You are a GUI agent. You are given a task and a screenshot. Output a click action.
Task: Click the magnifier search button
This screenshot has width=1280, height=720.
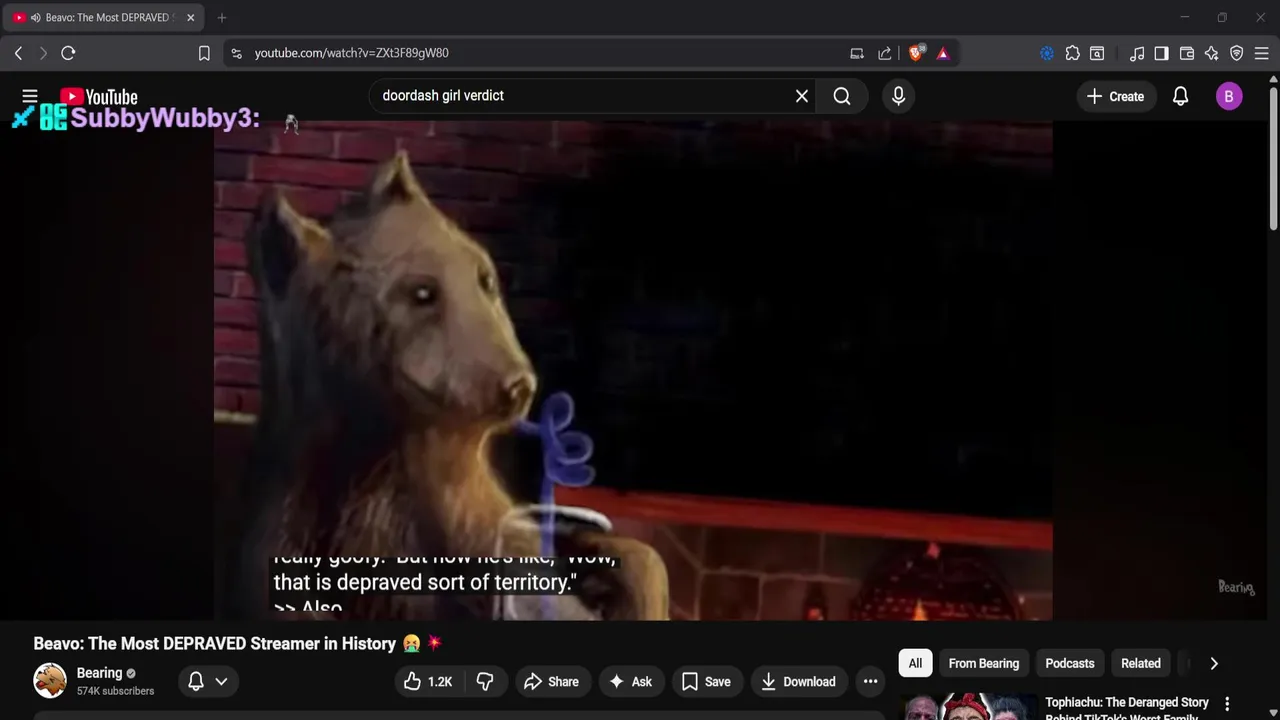click(x=842, y=96)
